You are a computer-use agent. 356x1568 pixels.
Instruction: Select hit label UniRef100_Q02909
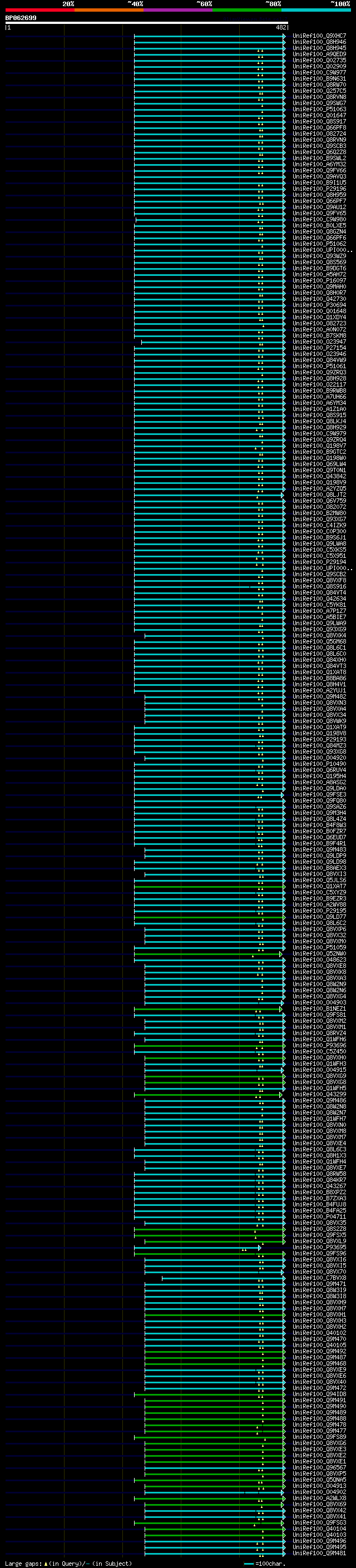pyautogui.click(x=319, y=67)
